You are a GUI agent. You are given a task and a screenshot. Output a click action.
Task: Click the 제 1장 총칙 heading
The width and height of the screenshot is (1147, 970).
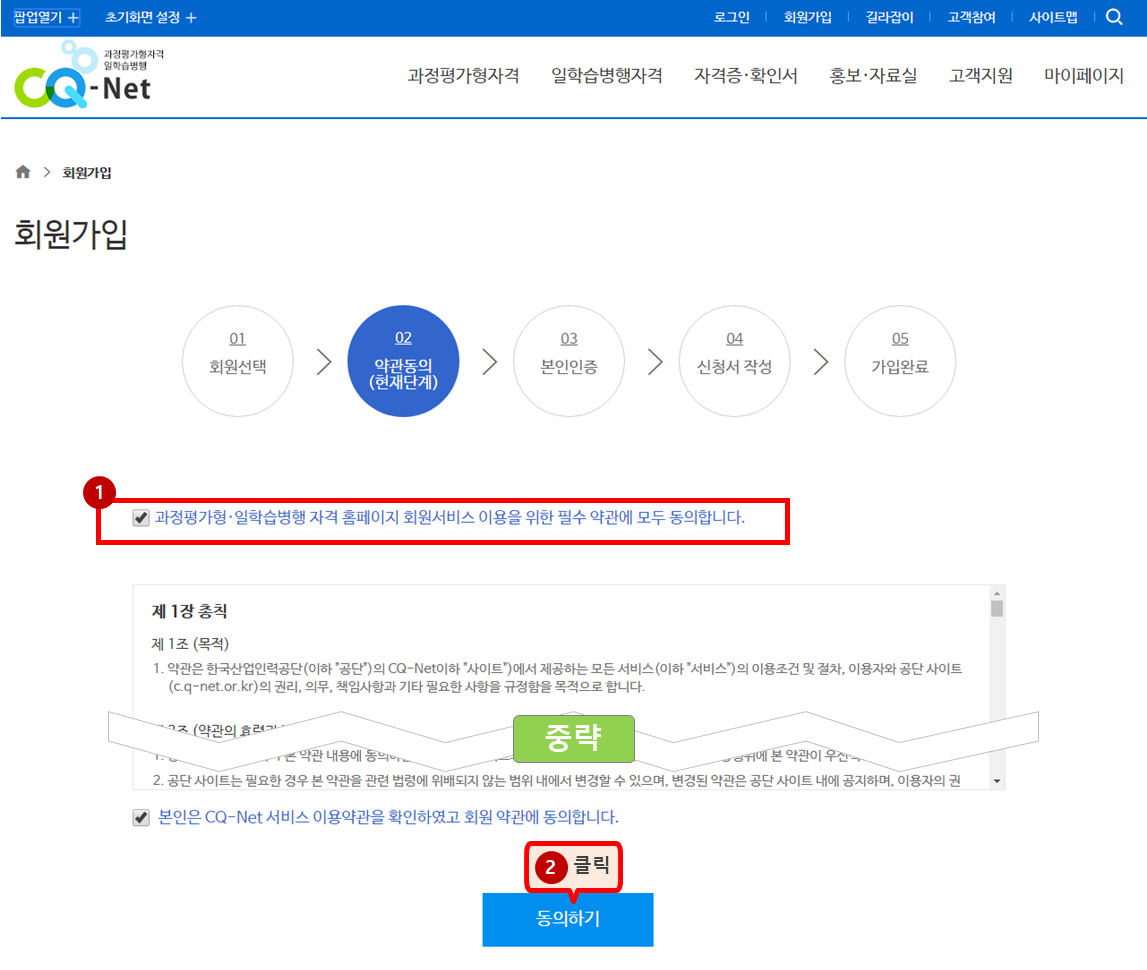point(189,612)
